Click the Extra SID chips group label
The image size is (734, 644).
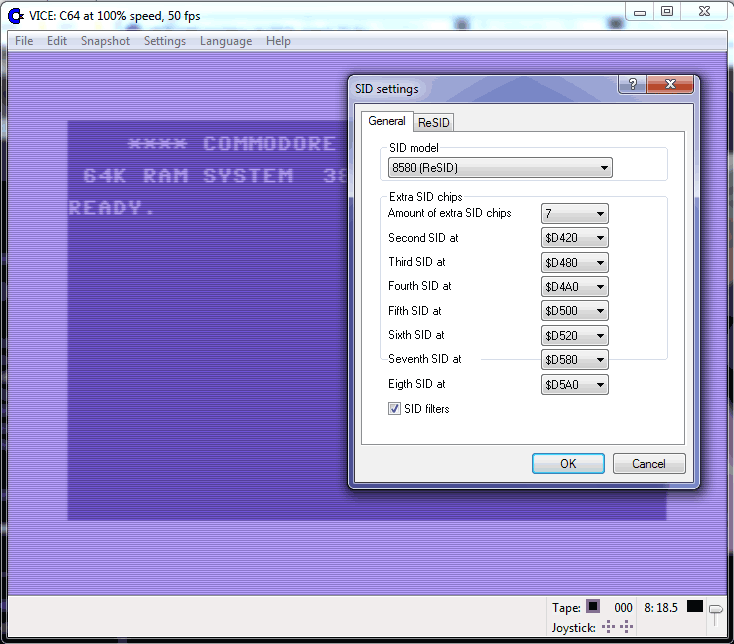426,197
